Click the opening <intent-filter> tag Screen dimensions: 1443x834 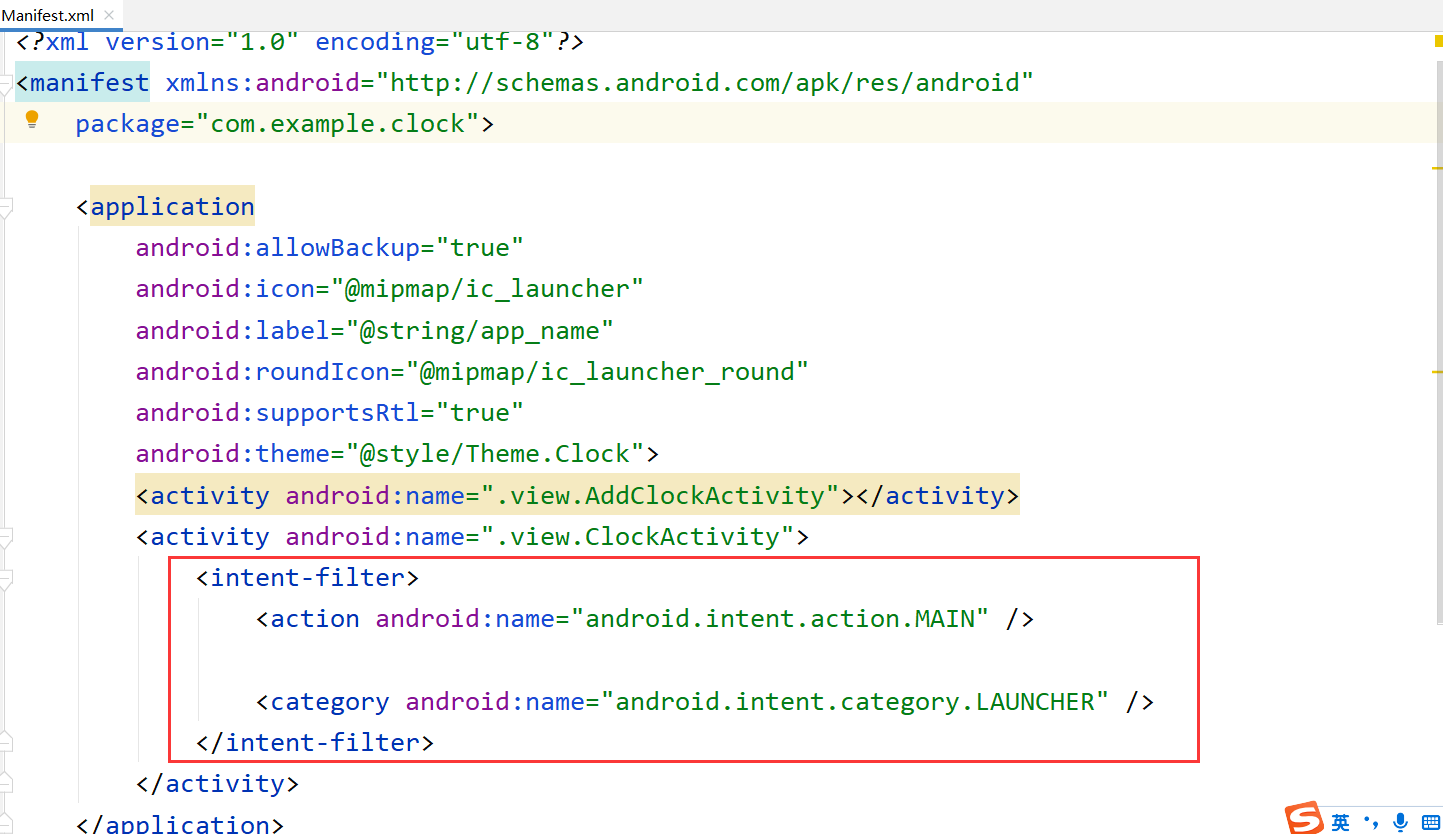308,578
